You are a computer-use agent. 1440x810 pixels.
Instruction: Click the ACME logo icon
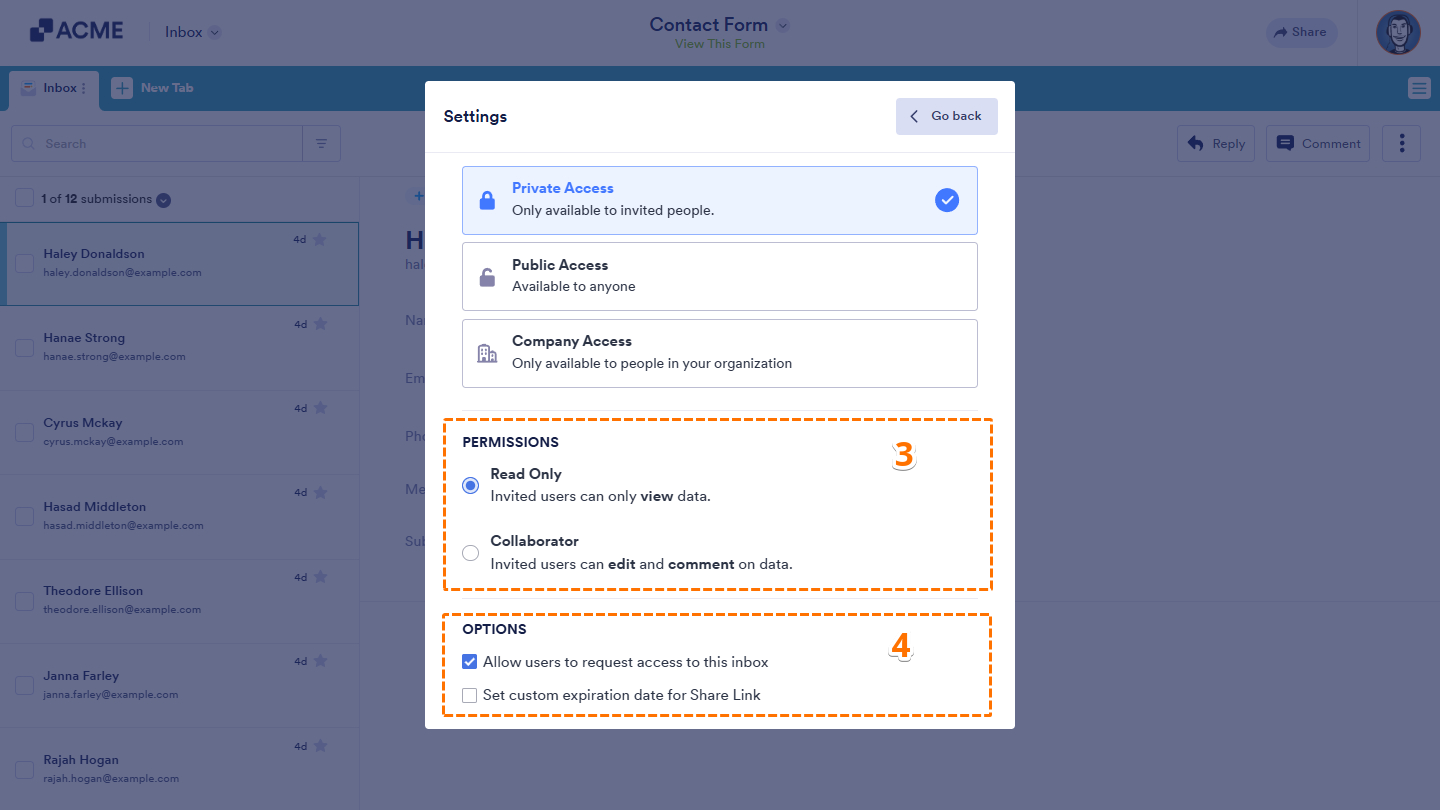click(41, 29)
